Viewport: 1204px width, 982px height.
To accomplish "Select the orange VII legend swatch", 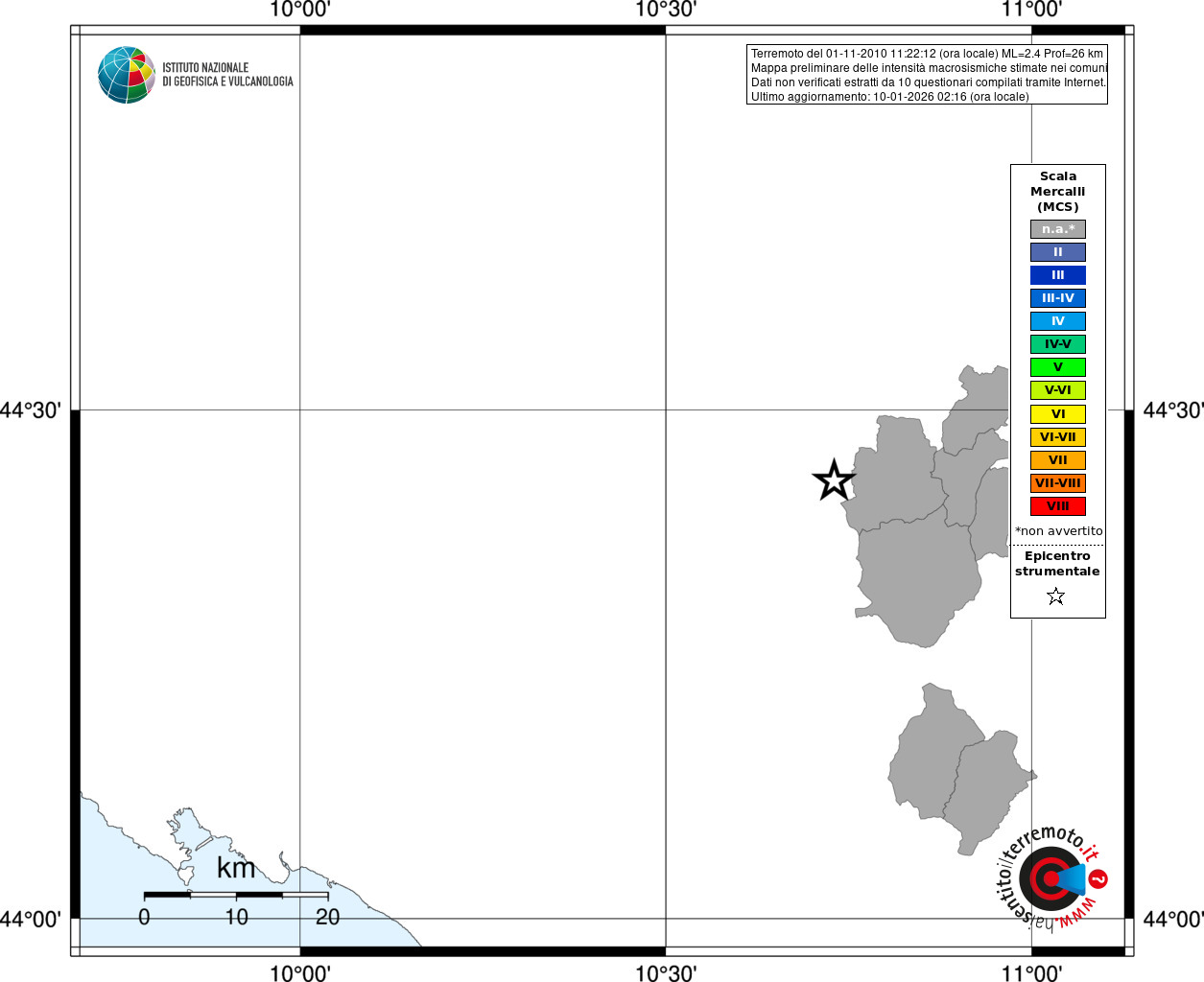I will [1058, 460].
